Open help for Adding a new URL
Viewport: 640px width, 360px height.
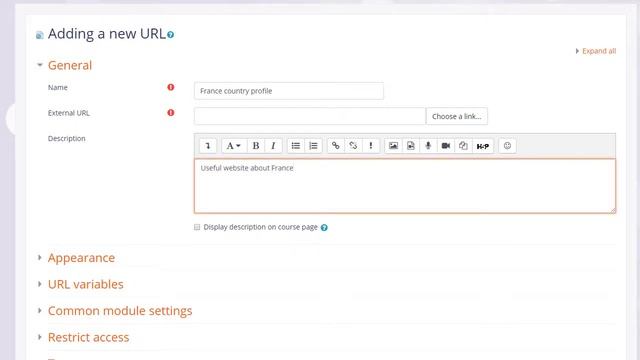pyautogui.click(x=171, y=35)
